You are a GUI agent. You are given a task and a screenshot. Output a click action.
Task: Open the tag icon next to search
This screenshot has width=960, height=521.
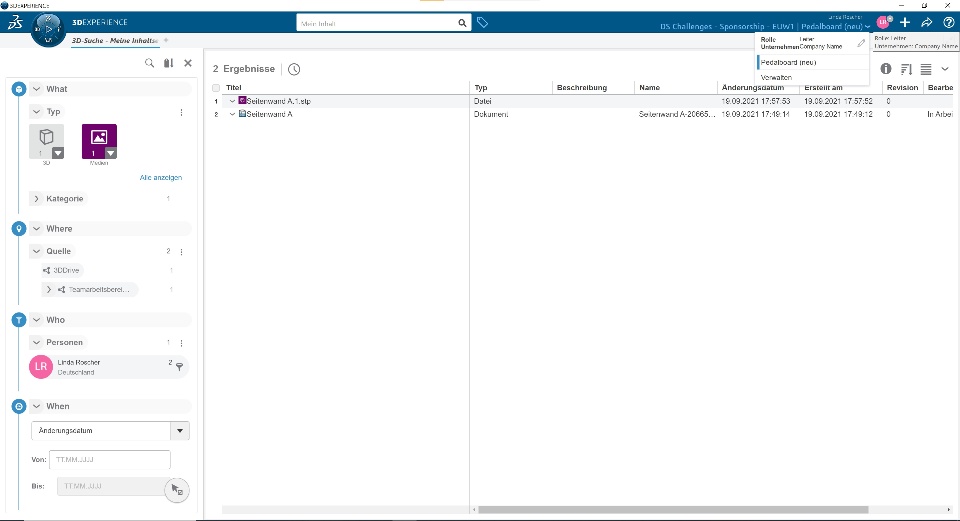pyautogui.click(x=482, y=23)
